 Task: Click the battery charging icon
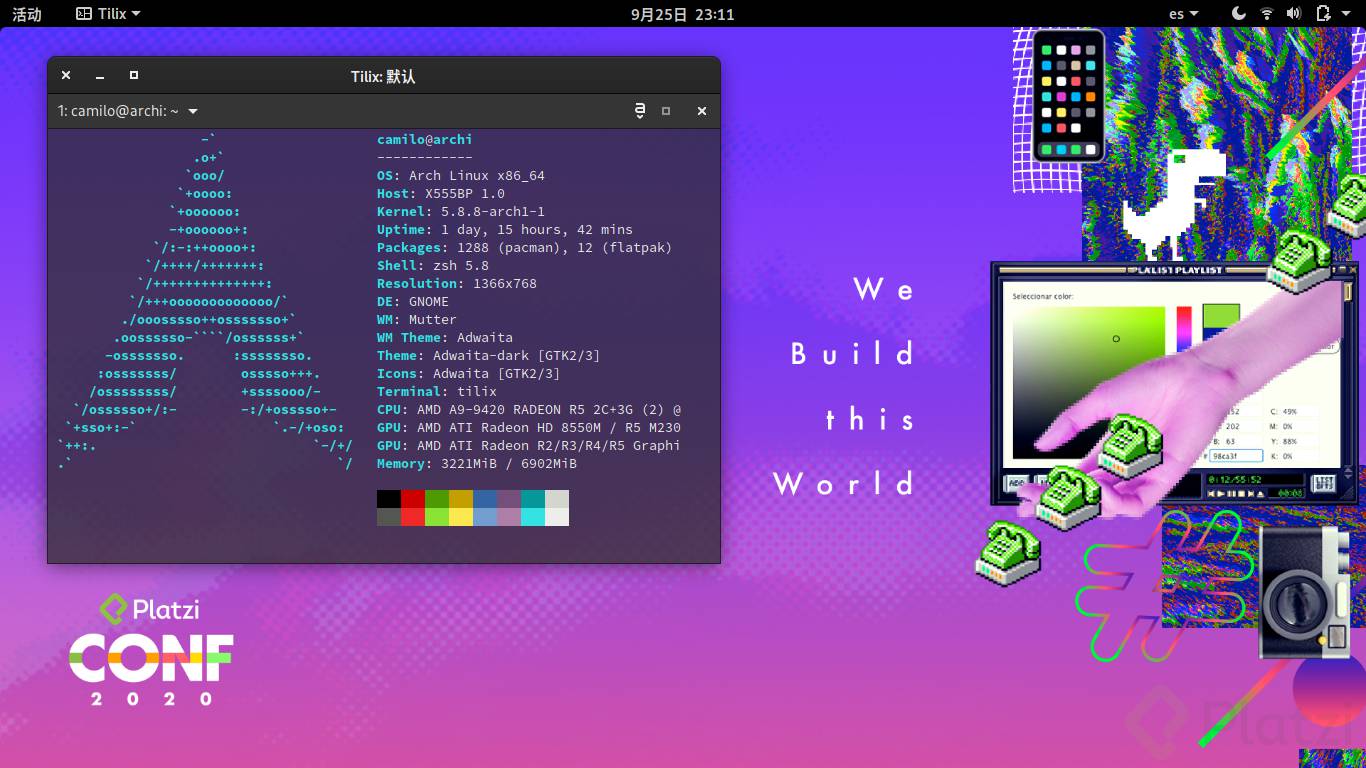click(x=1322, y=14)
